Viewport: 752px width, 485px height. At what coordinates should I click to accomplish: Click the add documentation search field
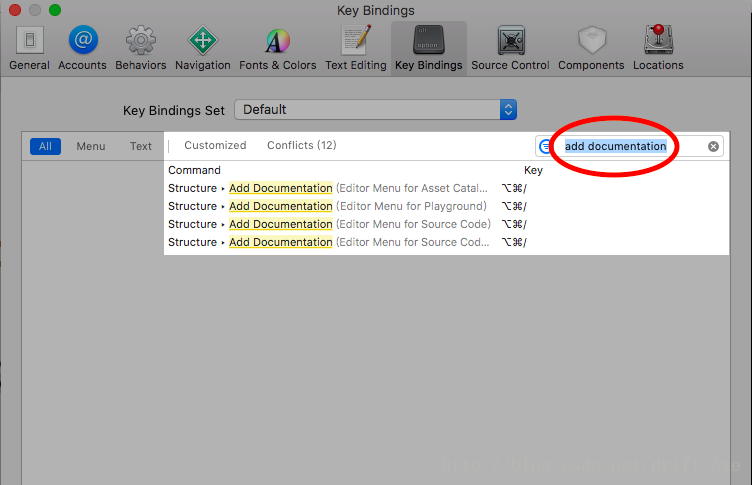pos(629,146)
